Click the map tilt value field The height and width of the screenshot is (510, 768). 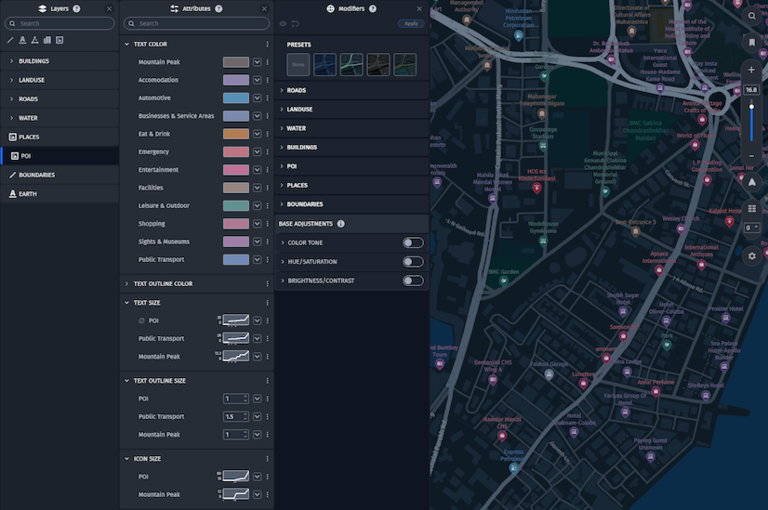(751, 228)
